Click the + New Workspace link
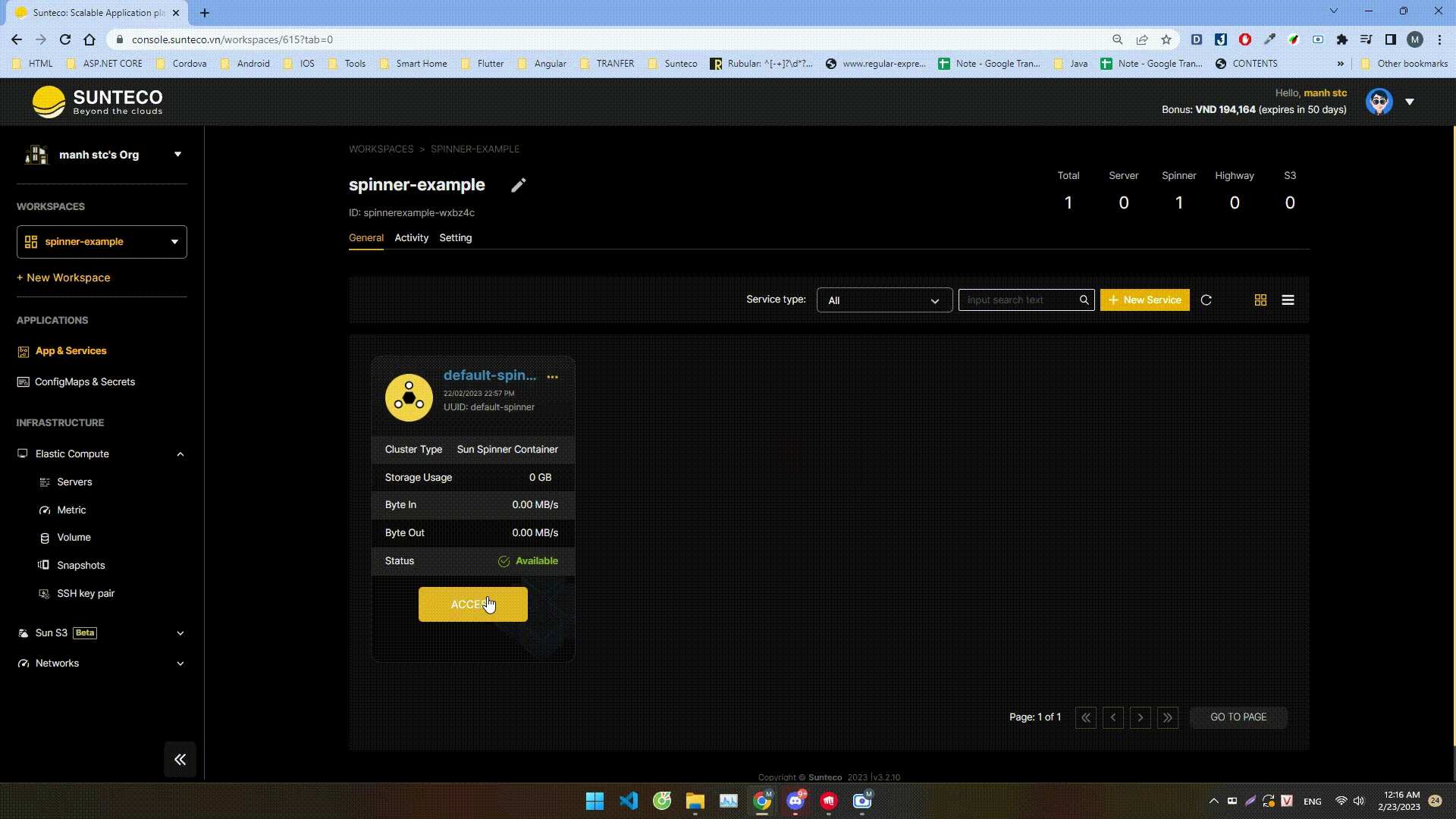This screenshot has width=1456, height=819. (x=64, y=278)
